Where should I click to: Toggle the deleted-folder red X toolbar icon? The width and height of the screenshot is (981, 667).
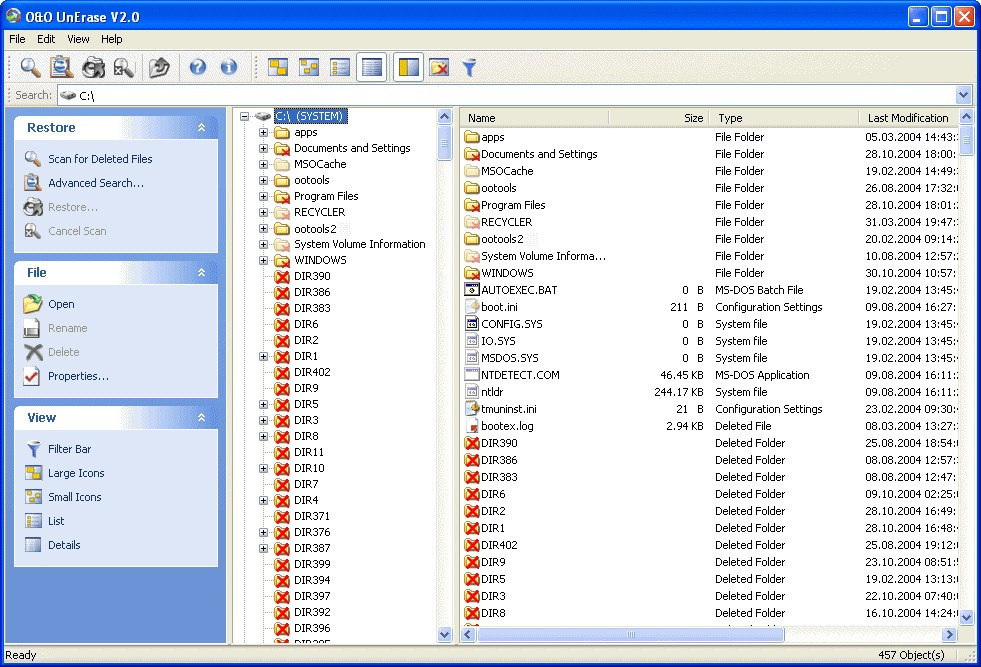(x=439, y=67)
